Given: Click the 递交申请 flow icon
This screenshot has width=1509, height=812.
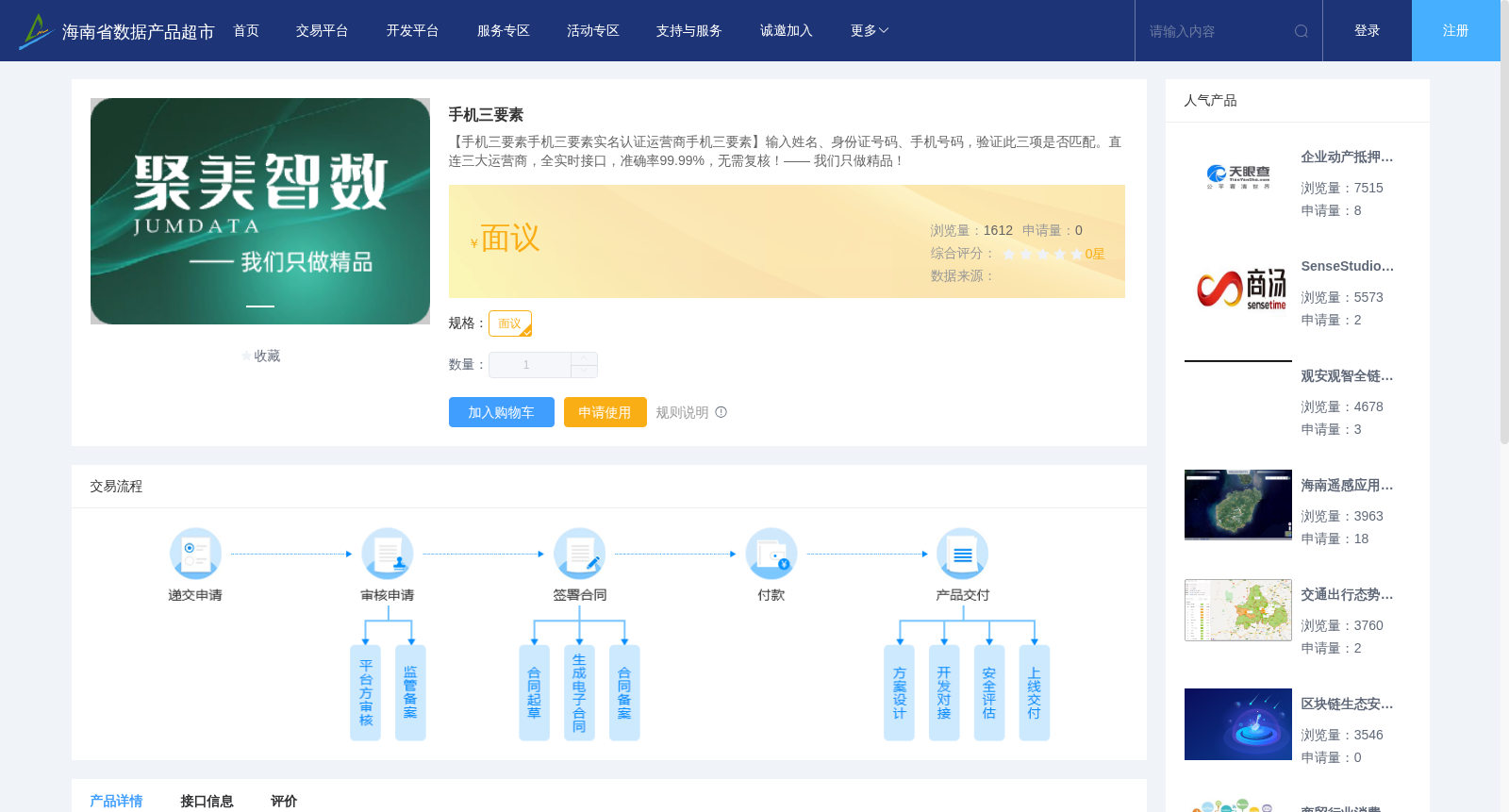Looking at the screenshot, I should [195, 554].
